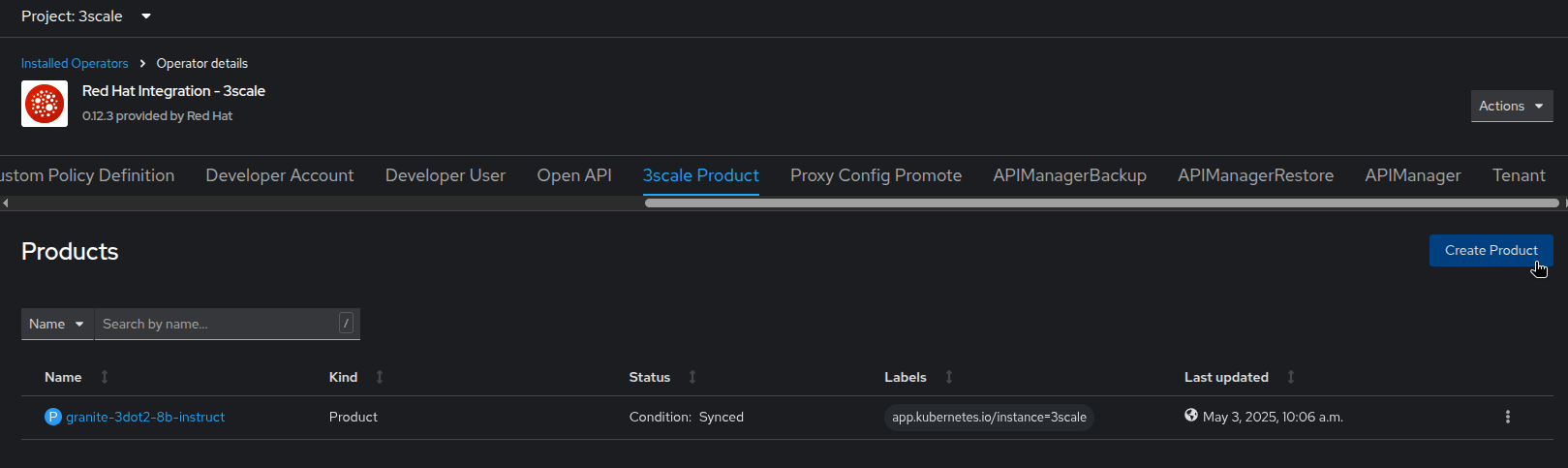This screenshot has width=1568, height=468.
Task: Click the globe icon beside last updated date
Action: tap(1191, 416)
